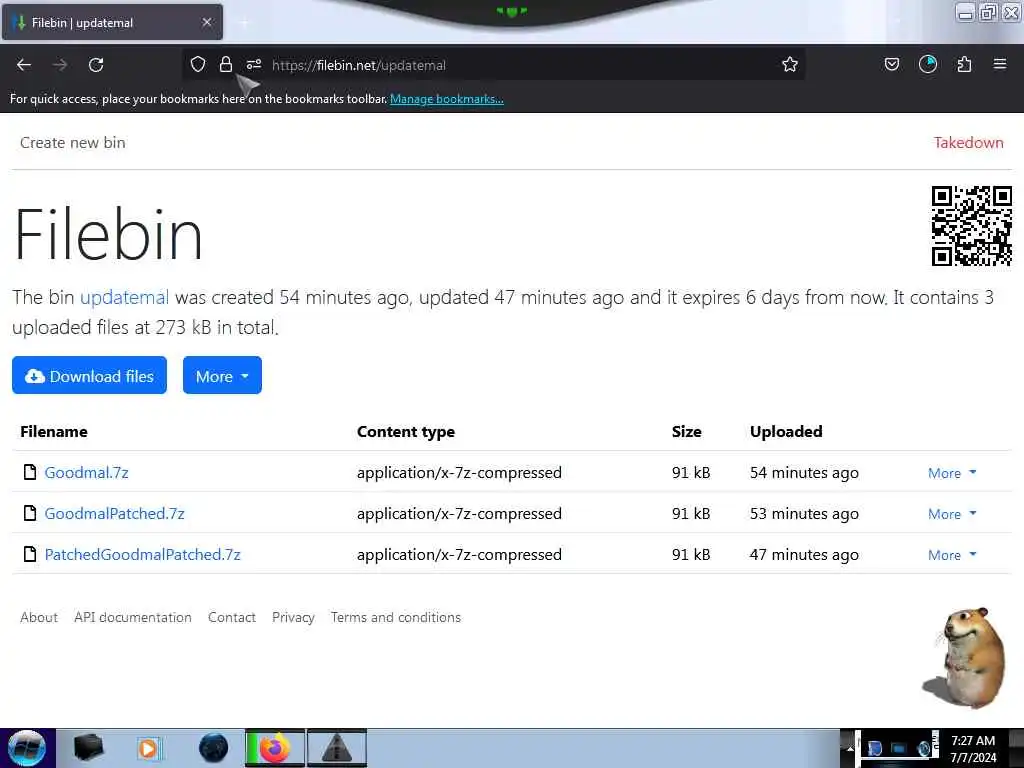Image resolution: width=1024 pixels, height=768 pixels.
Task: Reload the page with refresh icon
Action: pyautogui.click(x=96, y=65)
